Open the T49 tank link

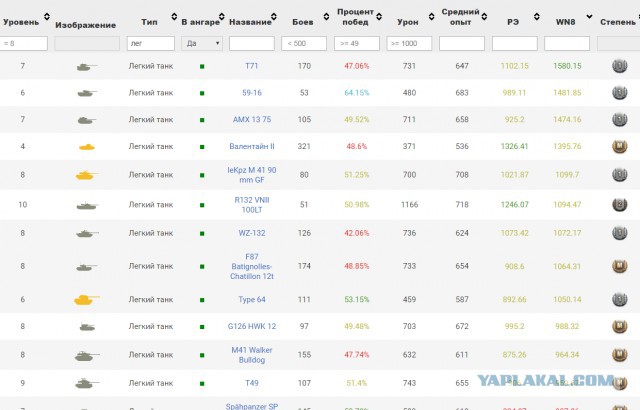click(x=251, y=383)
